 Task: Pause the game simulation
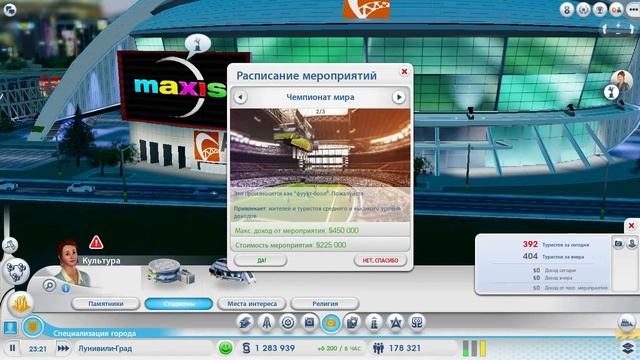pyautogui.click(x=12, y=348)
